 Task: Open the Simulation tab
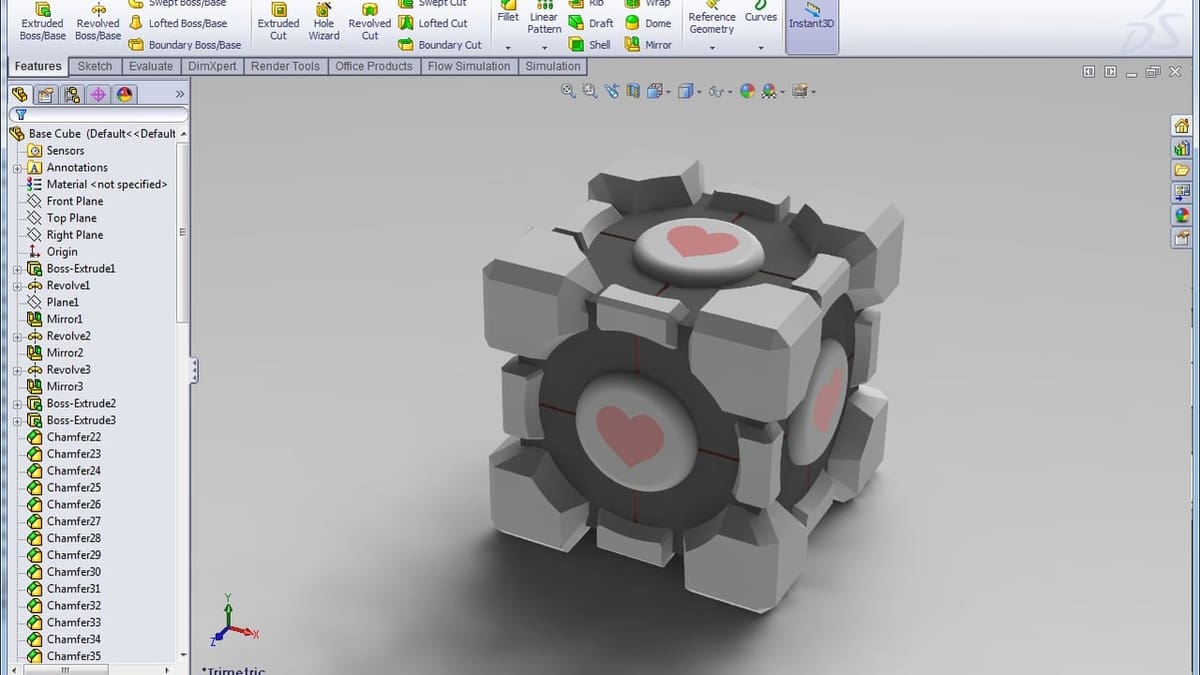tap(553, 66)
